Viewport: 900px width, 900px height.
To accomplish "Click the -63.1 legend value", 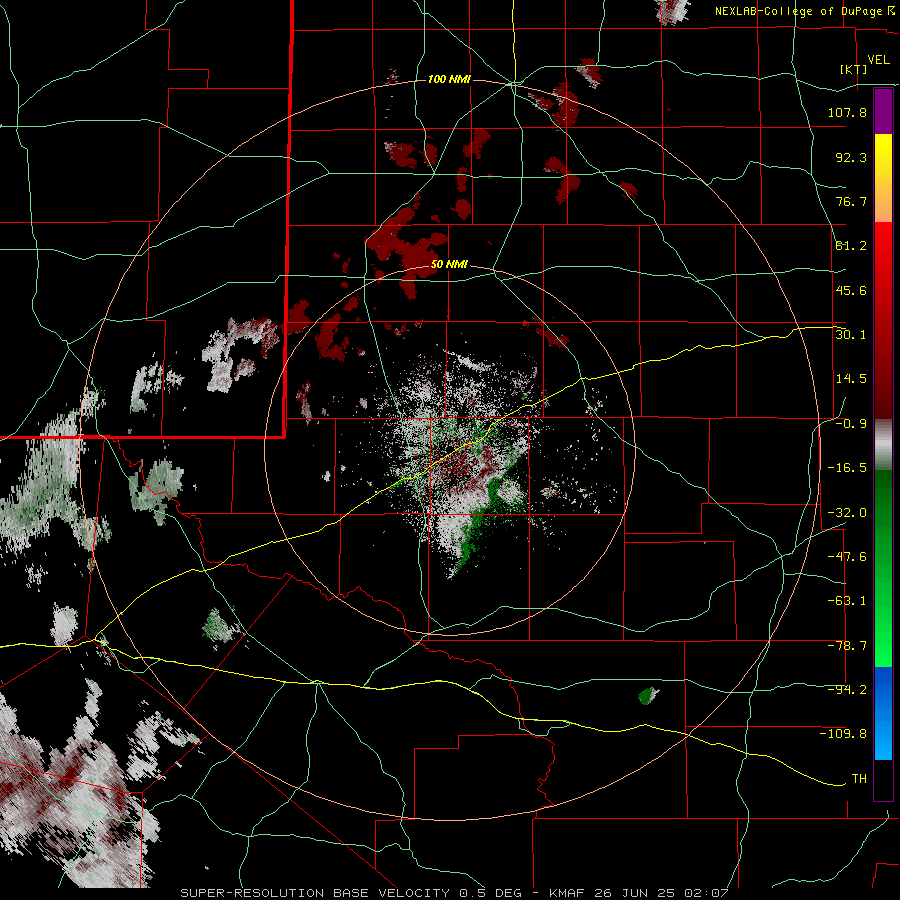I will (847, 601).
